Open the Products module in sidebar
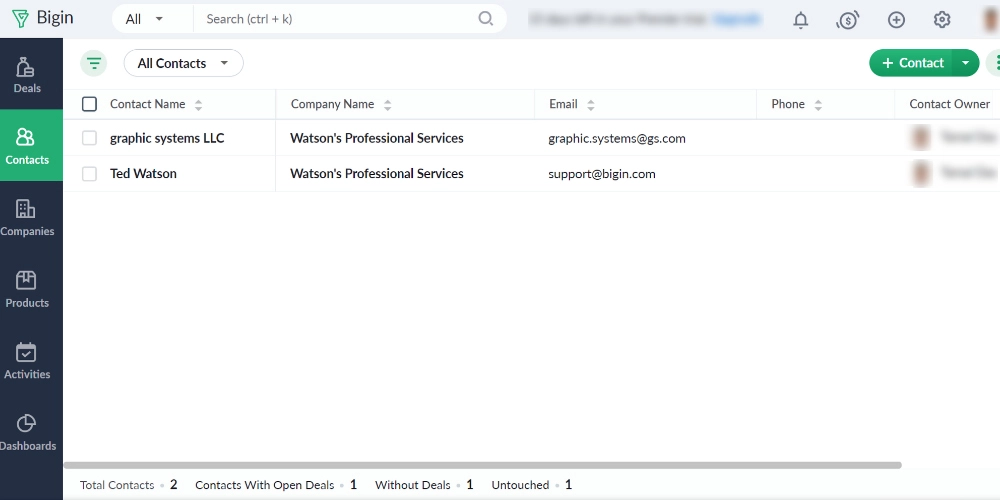 tap(27, 289)
